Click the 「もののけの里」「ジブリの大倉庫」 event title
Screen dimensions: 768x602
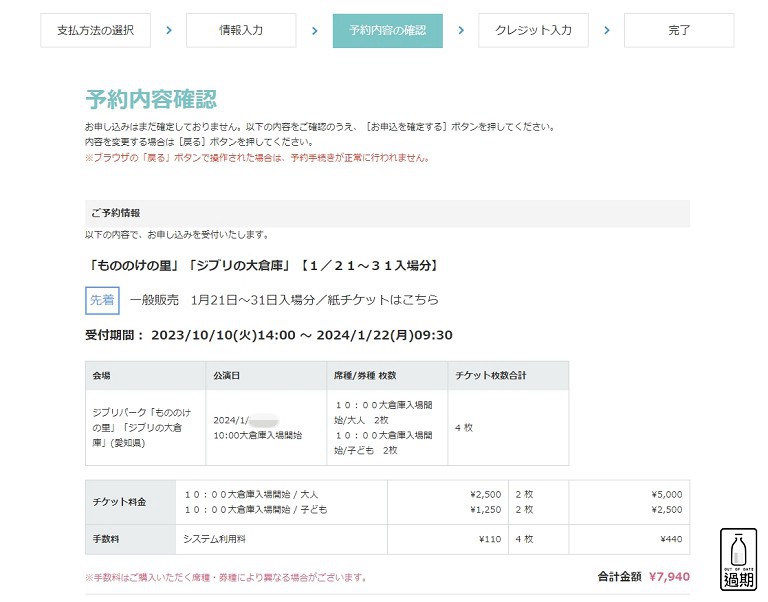263,266
